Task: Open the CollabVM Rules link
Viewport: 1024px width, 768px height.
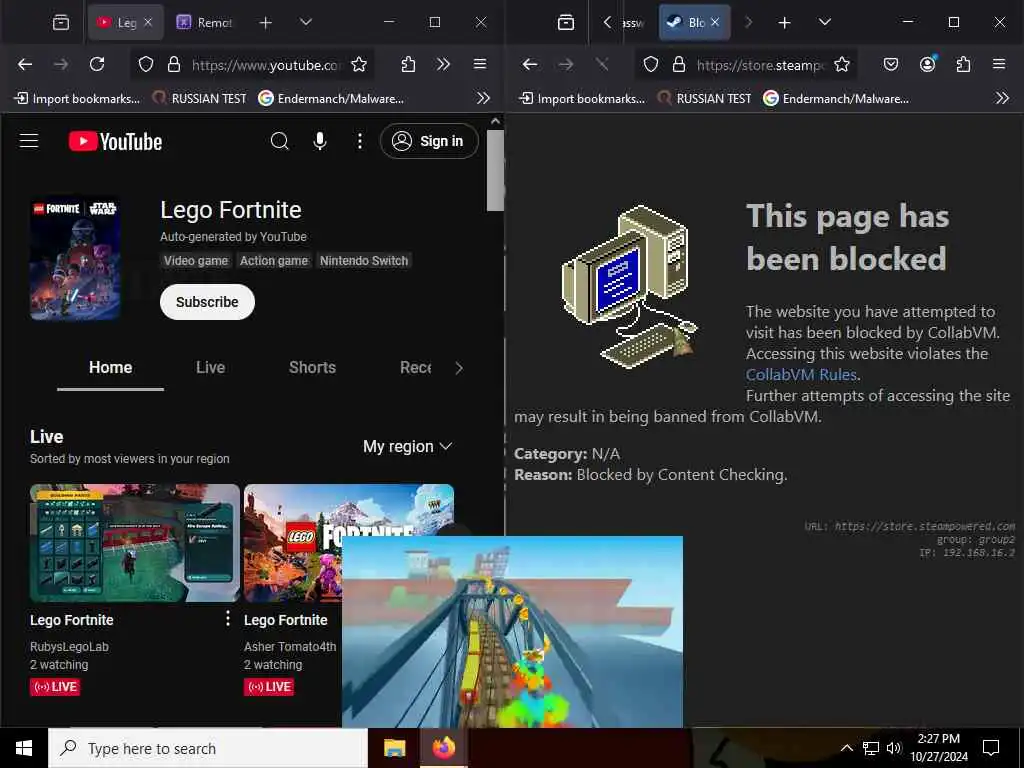Action: [801, 374]
